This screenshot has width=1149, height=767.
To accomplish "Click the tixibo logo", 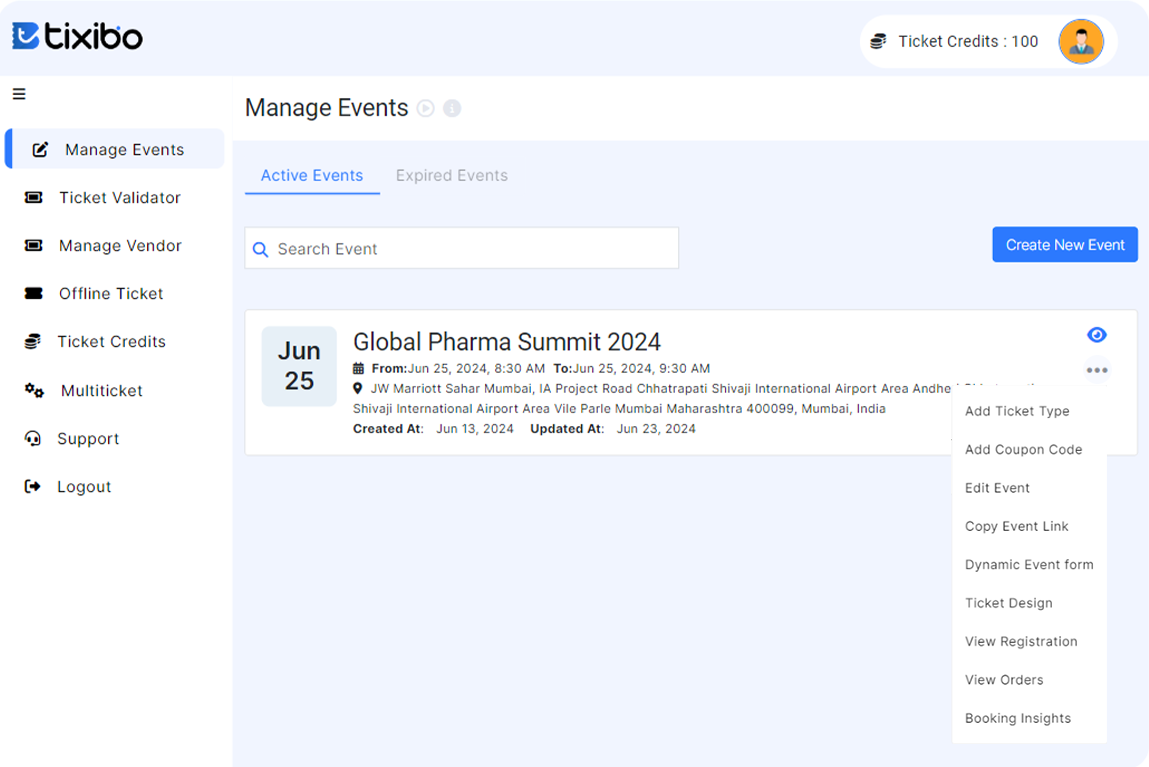I will pos(77,37).
